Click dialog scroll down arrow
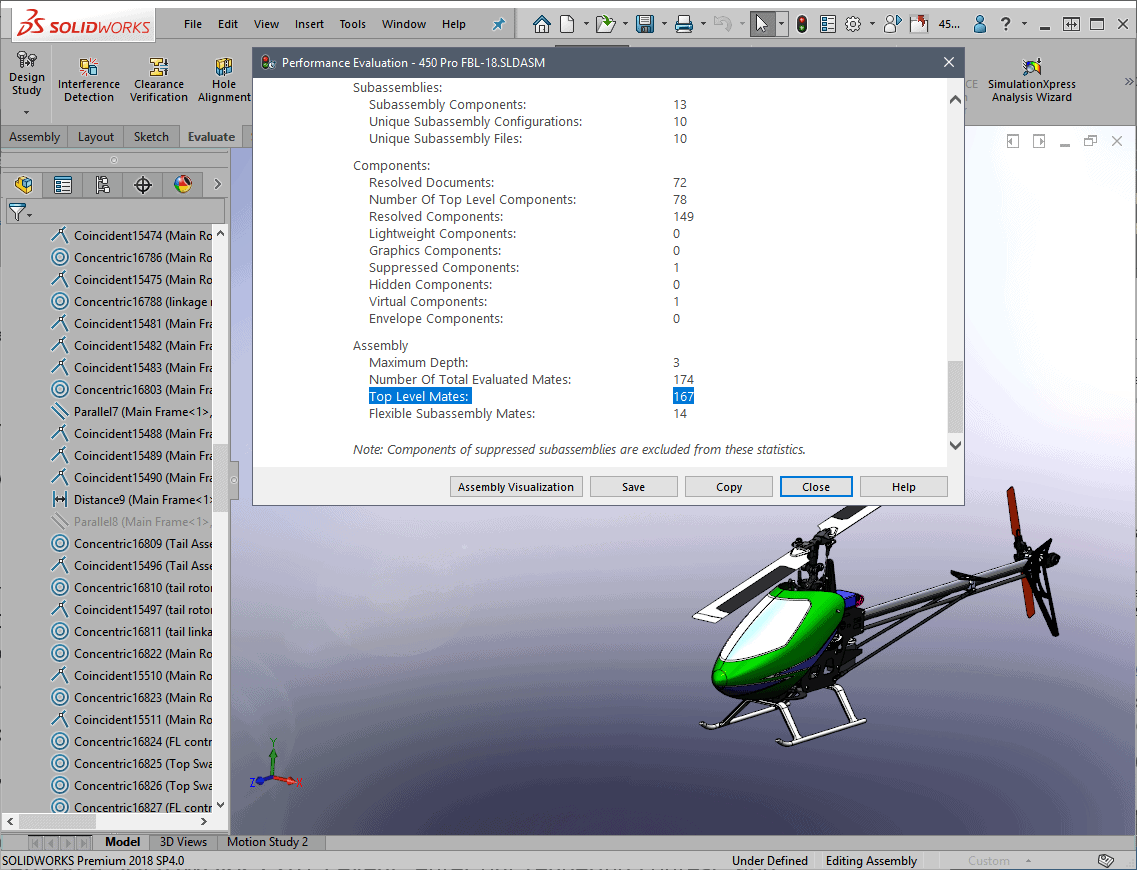Viewport: 1137px width, 870px height. [x=955, y=446]
